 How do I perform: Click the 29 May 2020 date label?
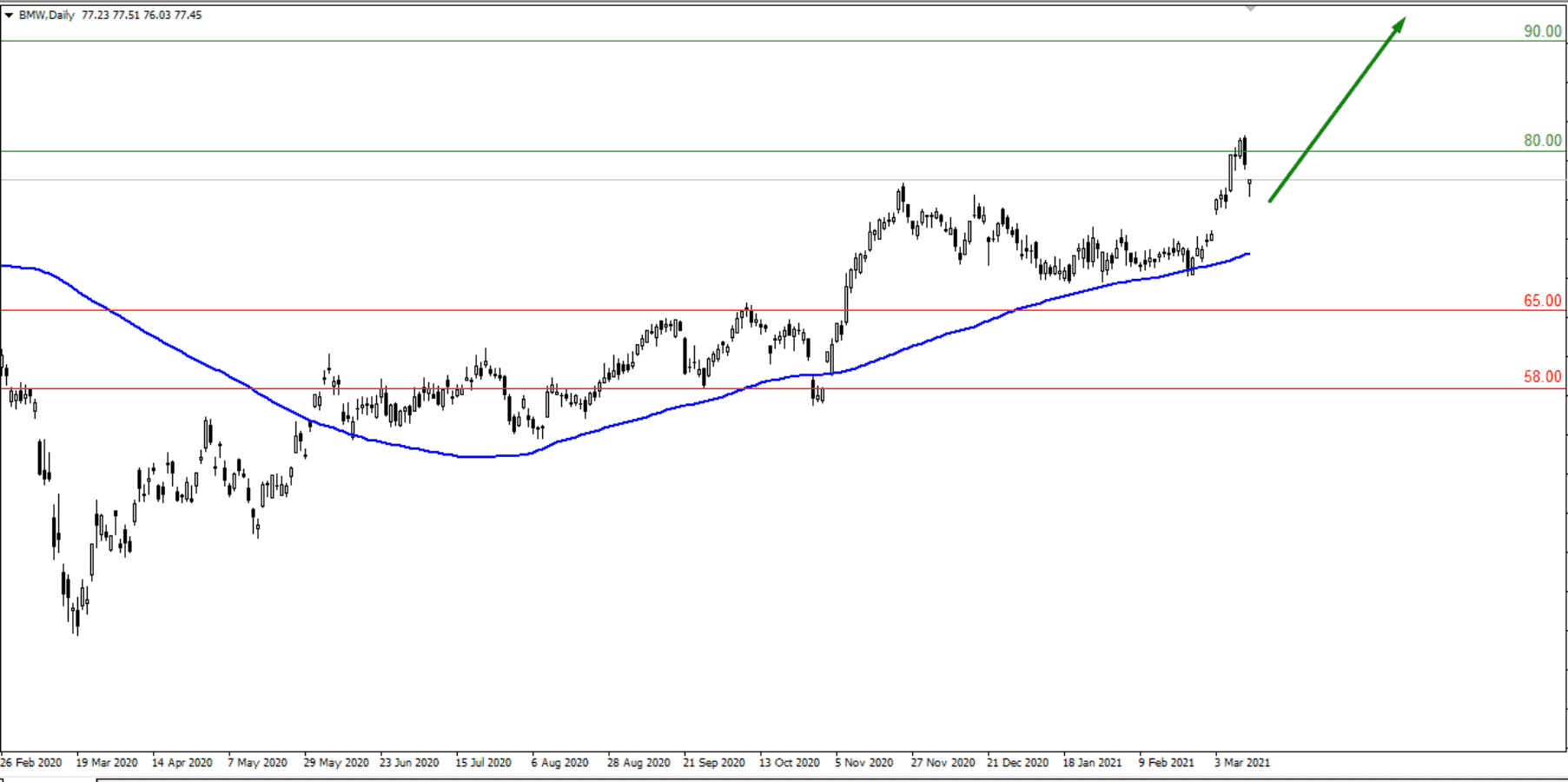tap(335, 762)
